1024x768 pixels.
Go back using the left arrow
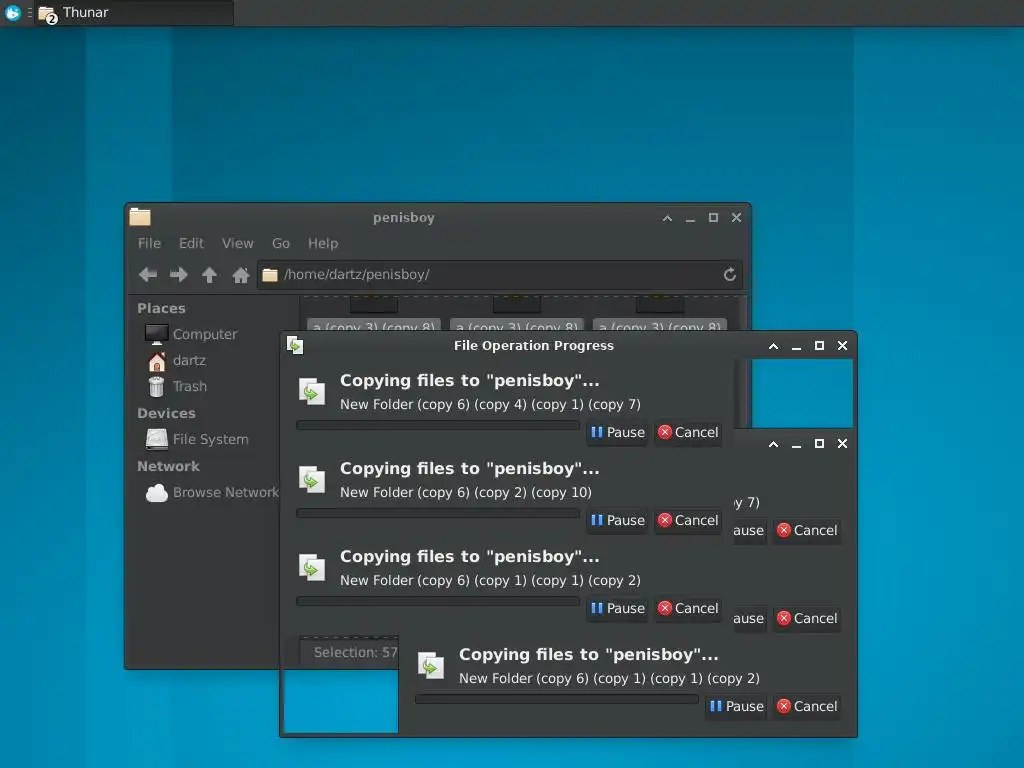point(148,275)
